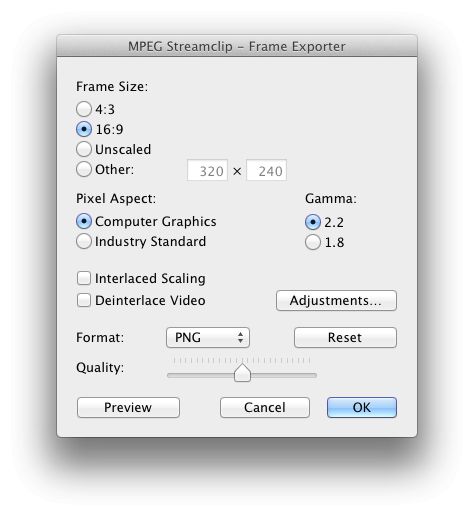The height and width of the screenshot is (516, 474).
Task: Open the PNG format dropdown
Action: click(208, 338)
